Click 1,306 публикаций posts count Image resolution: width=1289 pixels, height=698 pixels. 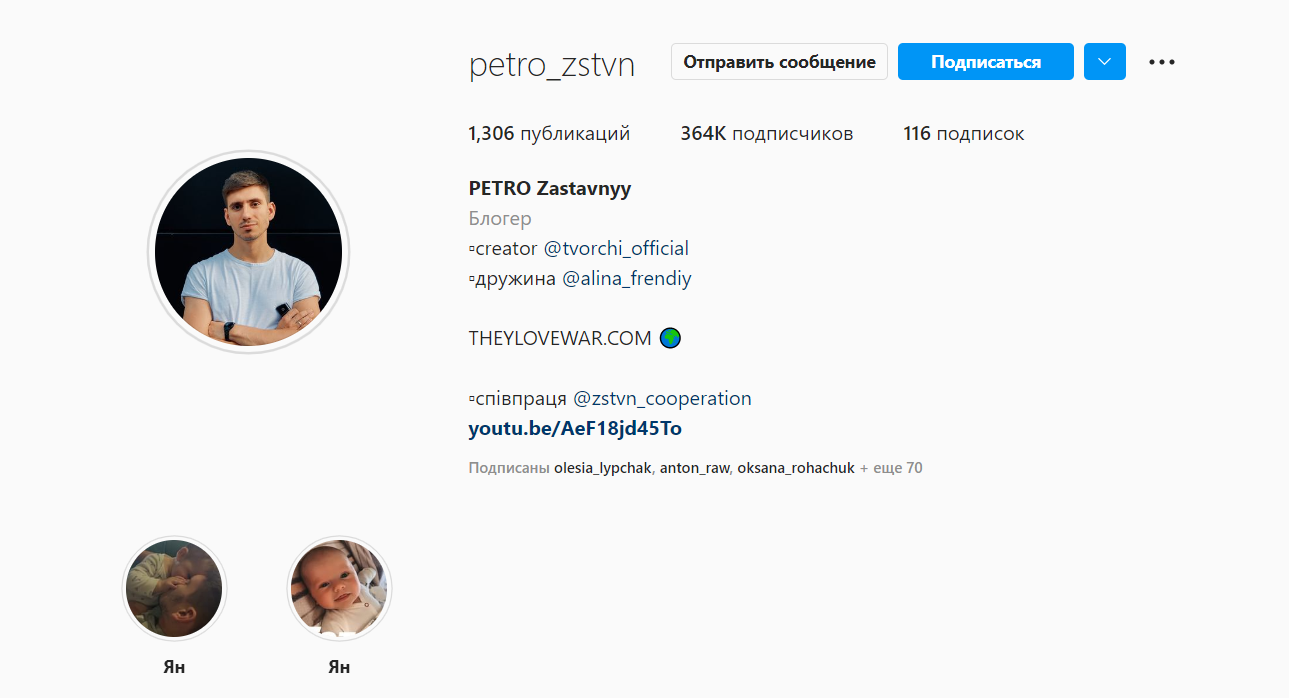coord(549,133)
